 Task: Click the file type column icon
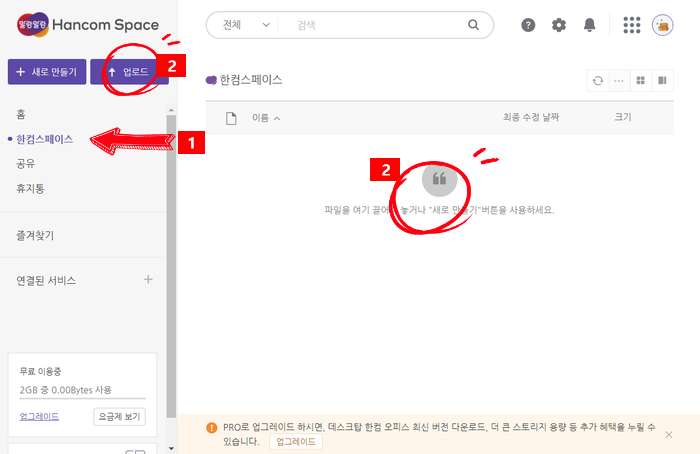(231, 118)
